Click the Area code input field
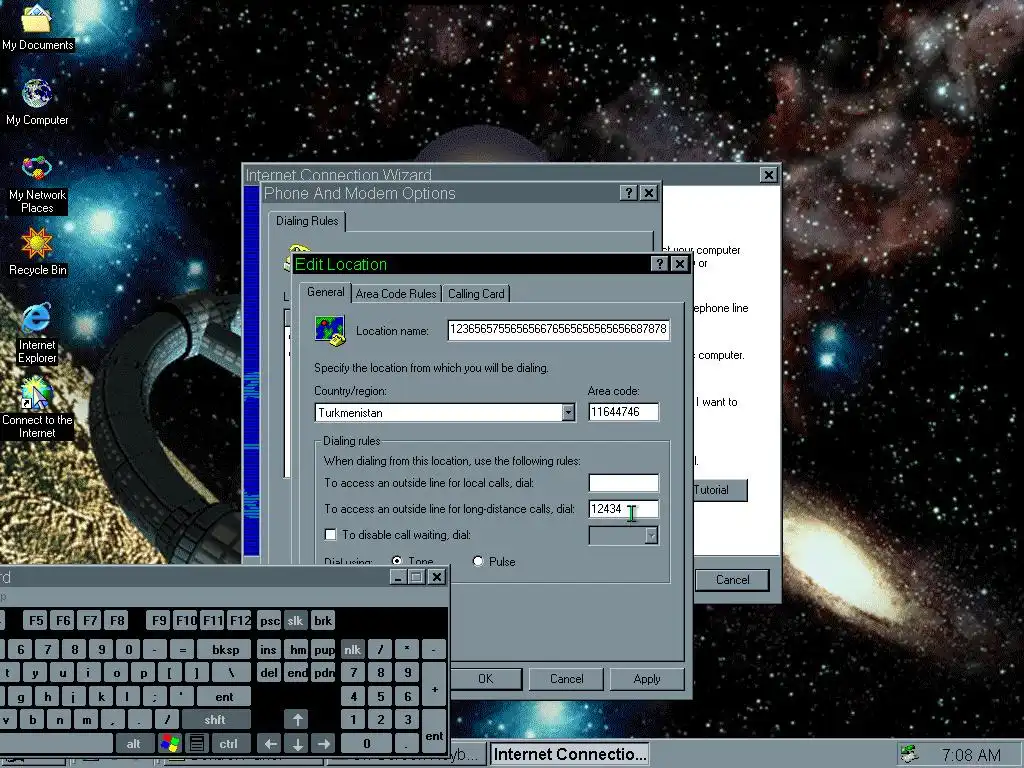The height and width of the screenshot is (768, 1024). coord(624,412)
